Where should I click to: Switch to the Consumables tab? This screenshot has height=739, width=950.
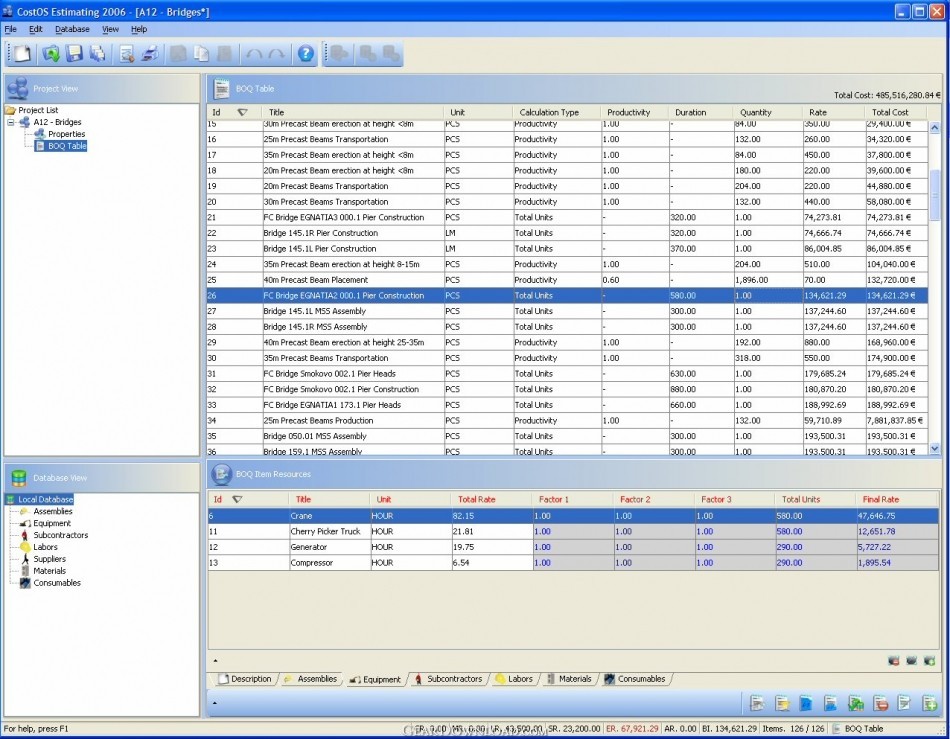click(636, 679)
